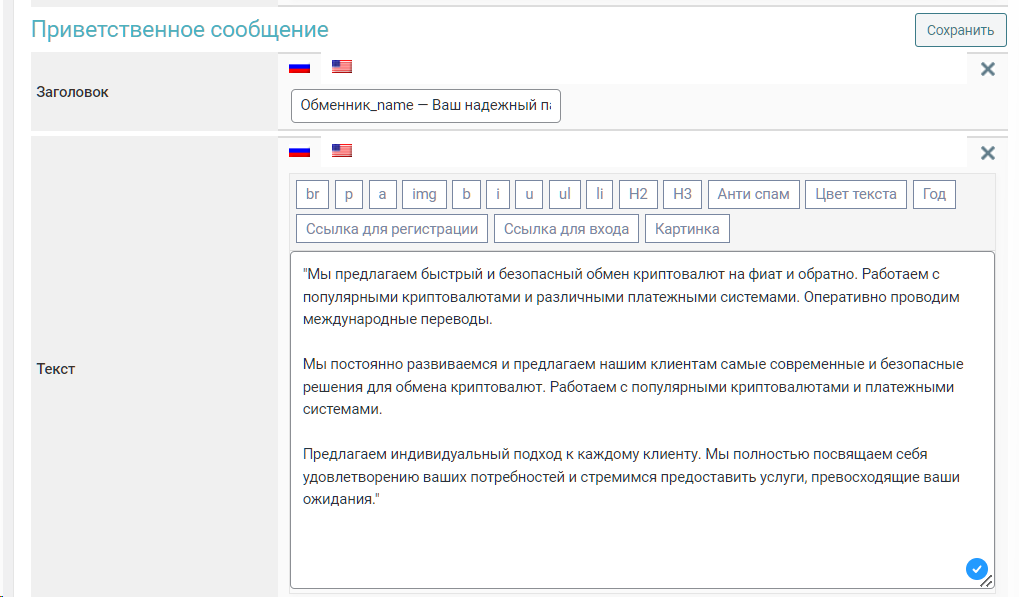This screenshot has height=597, width=1019.
Task: Switch Текст field to Russian flag
Action: (299, 151)
